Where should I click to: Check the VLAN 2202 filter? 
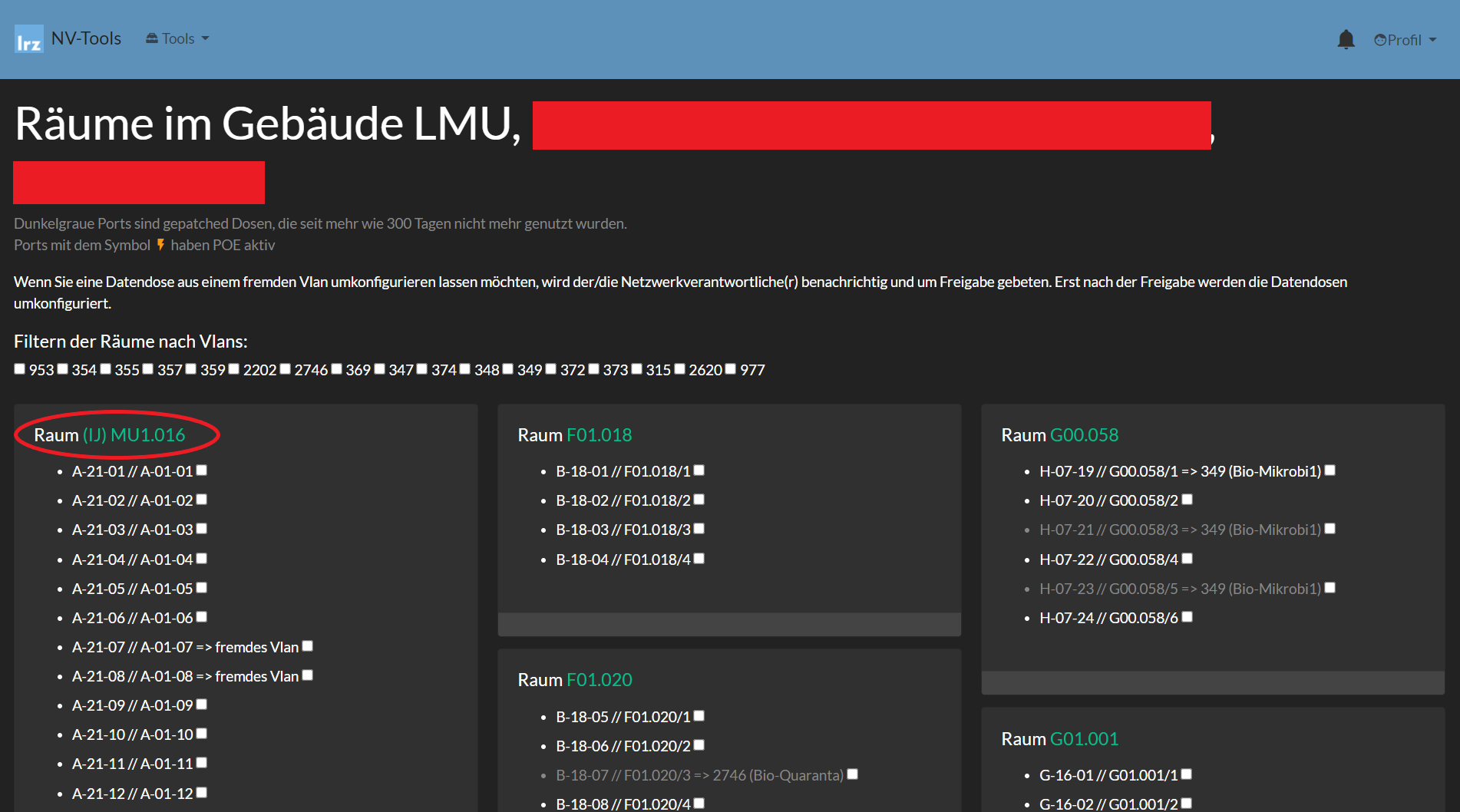(x=234, y=369)
